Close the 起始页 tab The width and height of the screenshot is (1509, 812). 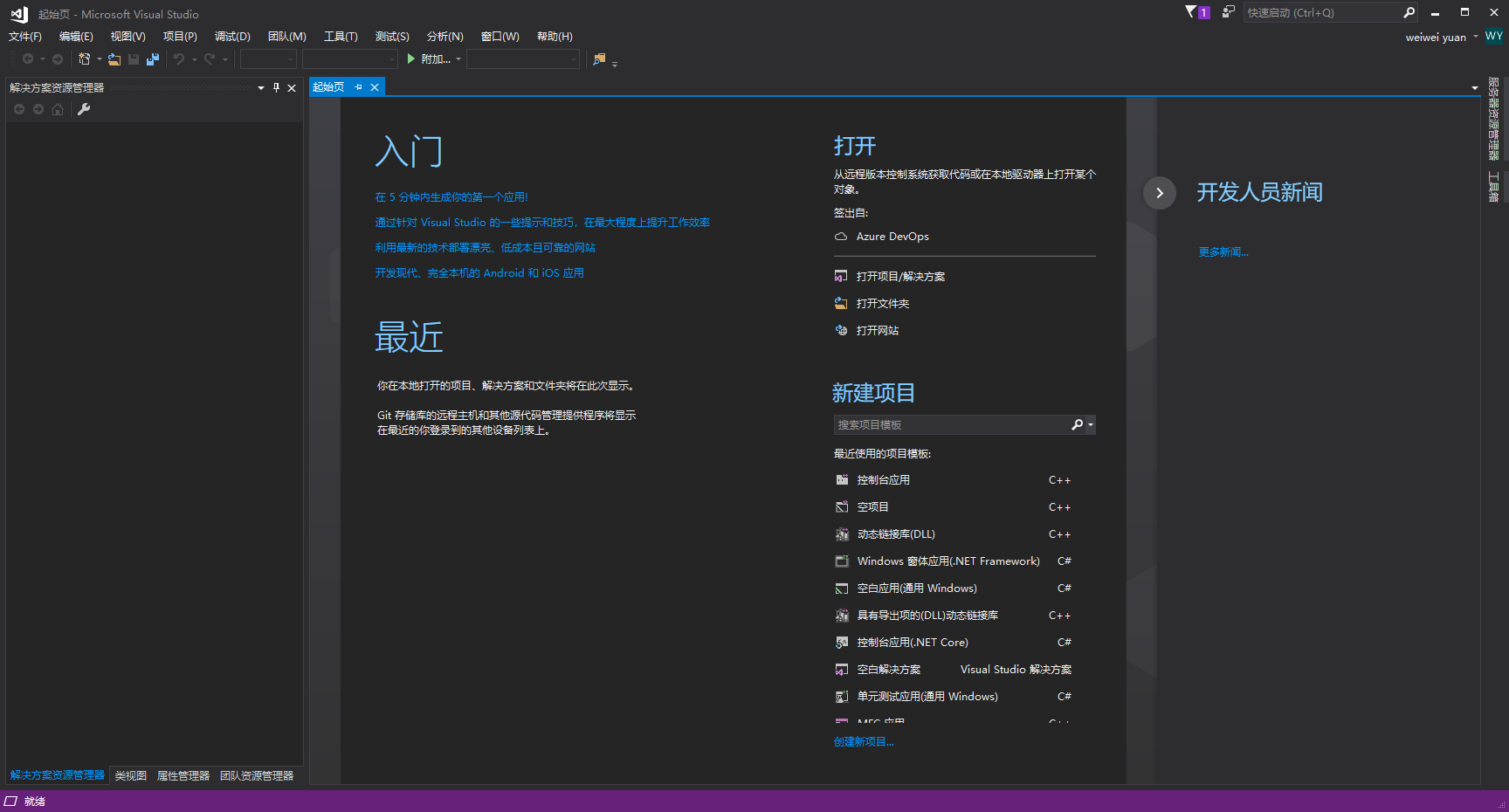coord(375,87)
